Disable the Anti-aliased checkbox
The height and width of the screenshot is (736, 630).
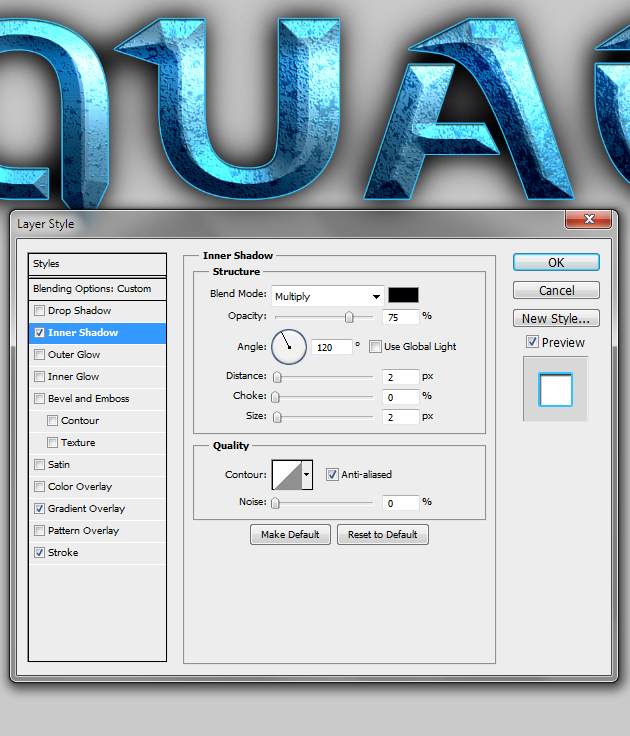(x=333, y=475)
